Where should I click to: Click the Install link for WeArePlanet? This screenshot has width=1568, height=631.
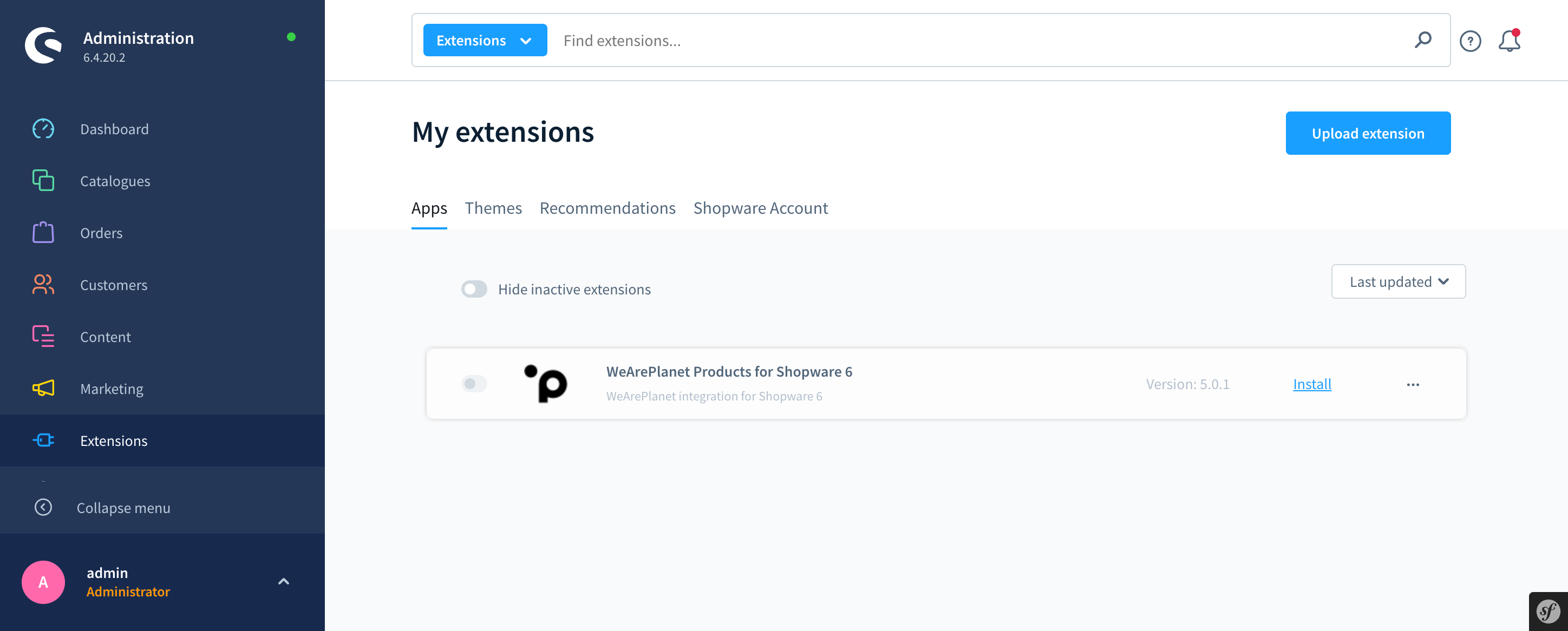click(1312, 384)
